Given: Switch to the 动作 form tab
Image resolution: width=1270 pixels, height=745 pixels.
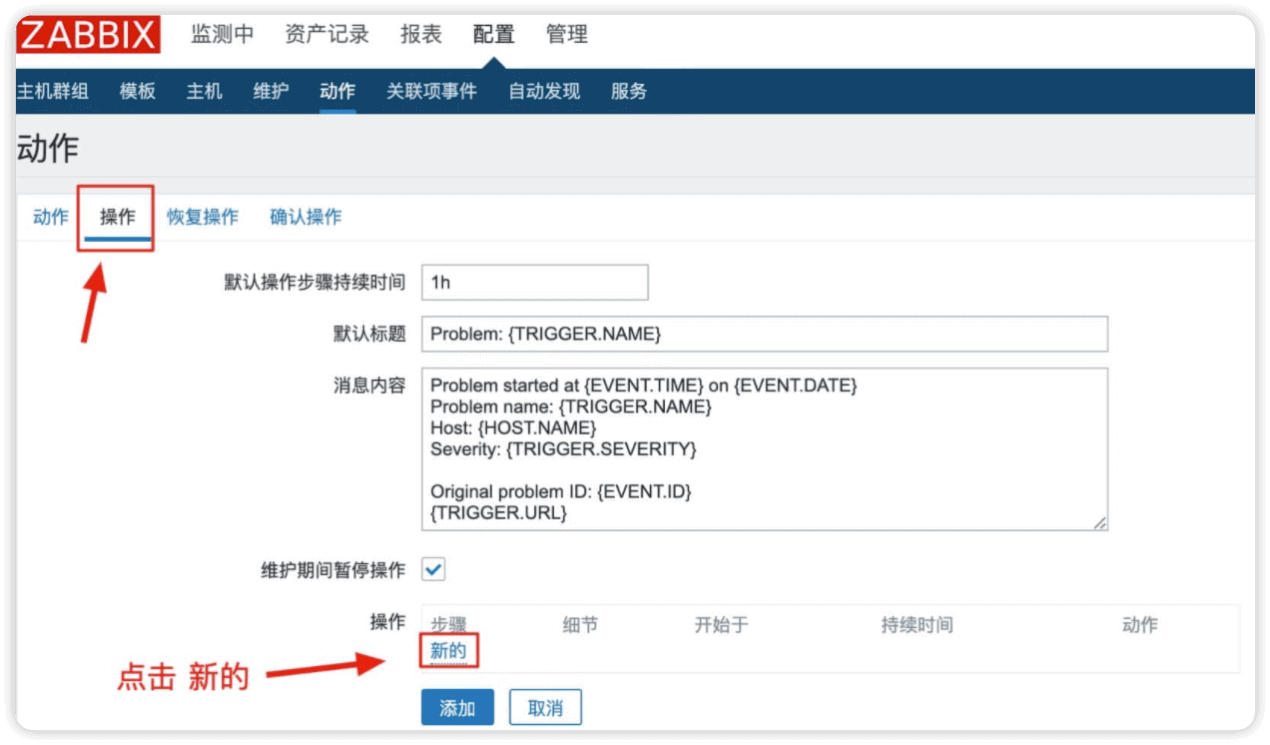Looking at the screenshot, I should click(x=51, y=217).
